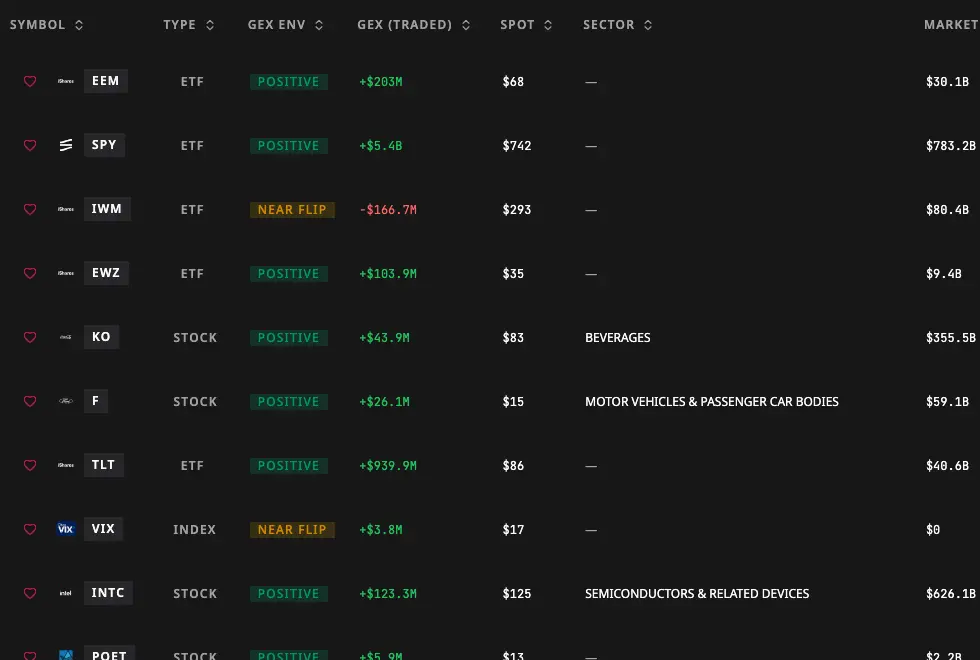Image resolution: width=980 pixels, height=660 pixels.
Task: Add VIX to favorites via heart icon
Action: coord(30,529)
